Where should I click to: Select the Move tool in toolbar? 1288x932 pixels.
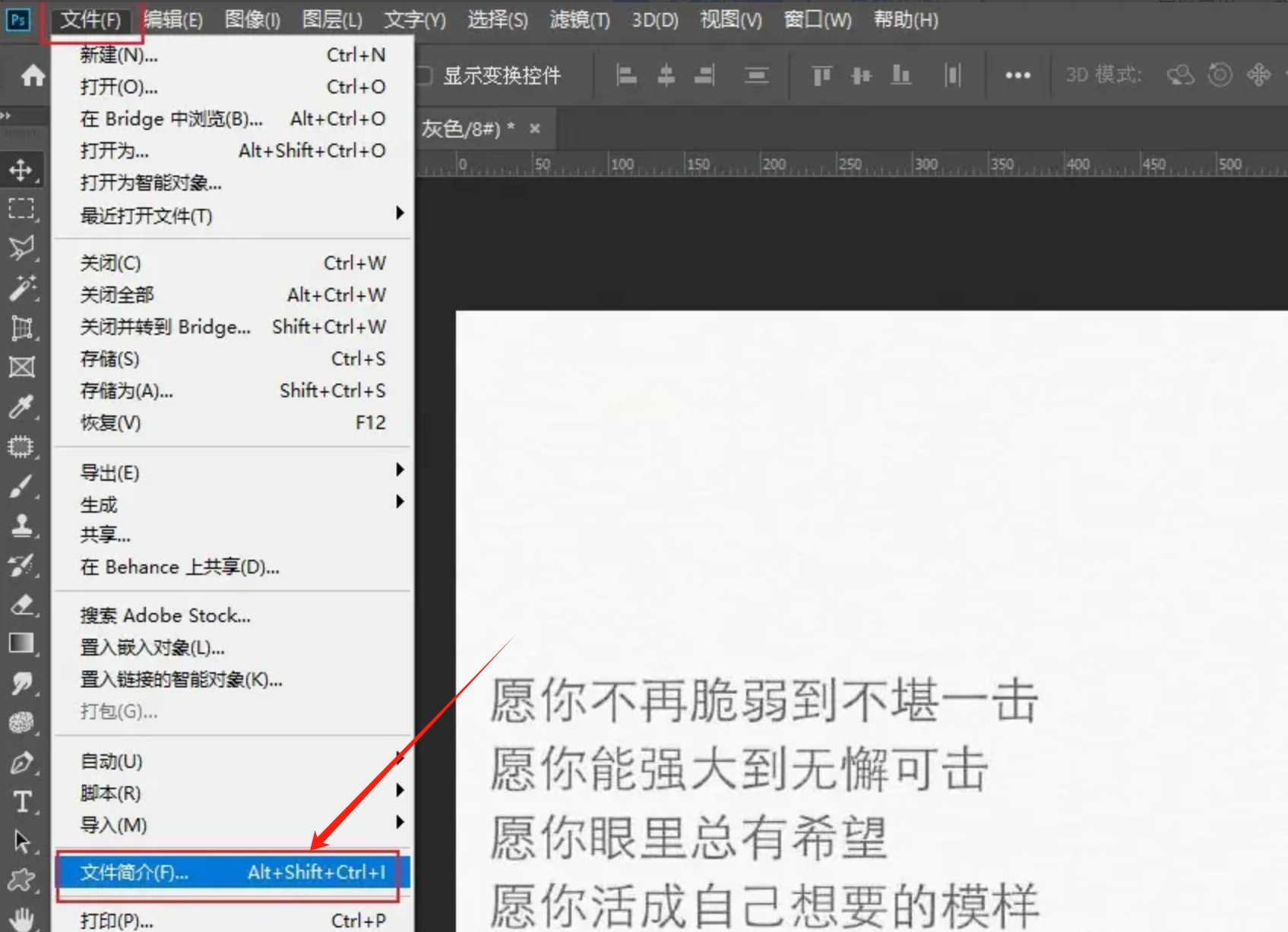[21, 169]
